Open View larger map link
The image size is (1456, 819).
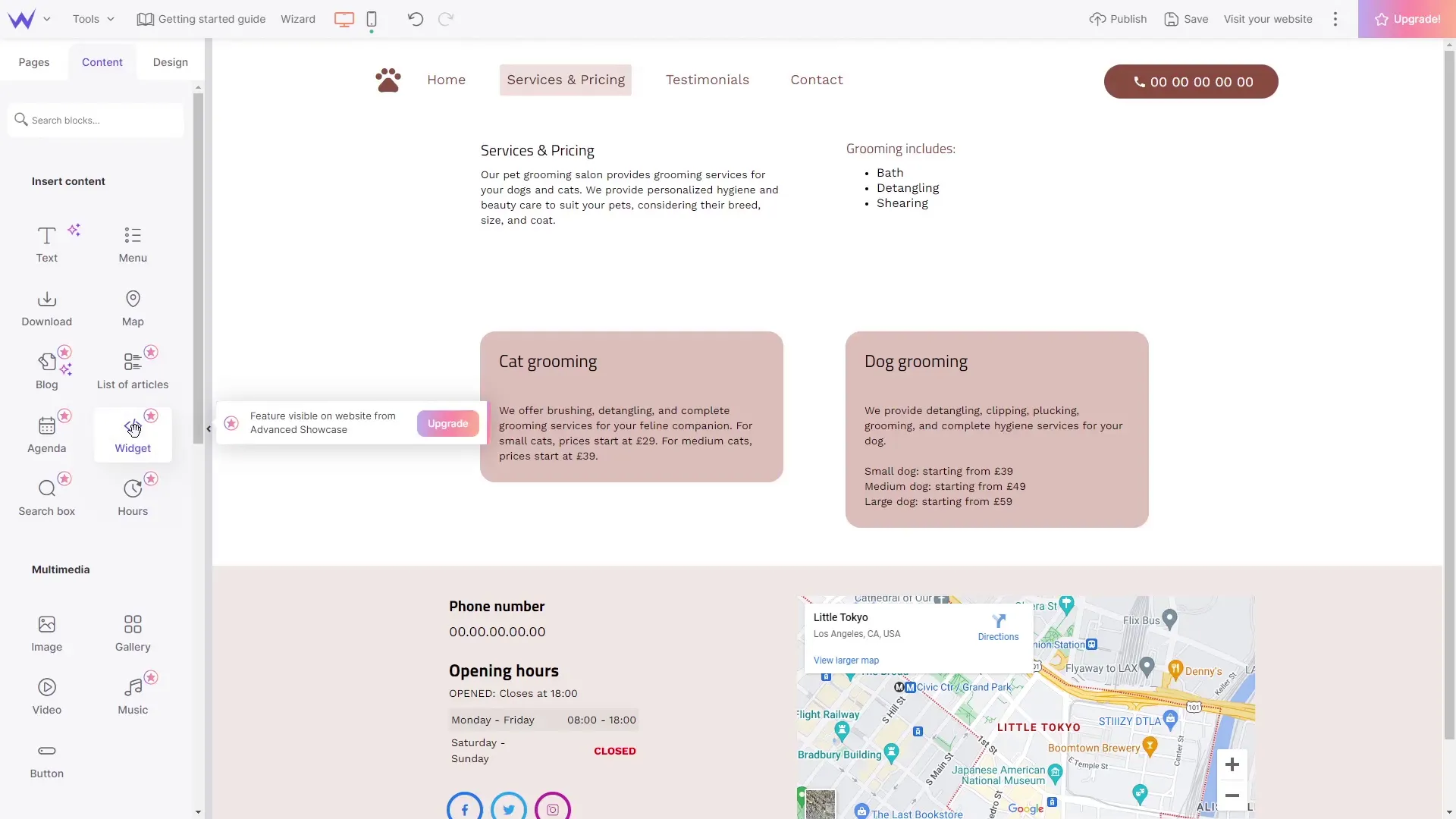(x=846, y=661)
